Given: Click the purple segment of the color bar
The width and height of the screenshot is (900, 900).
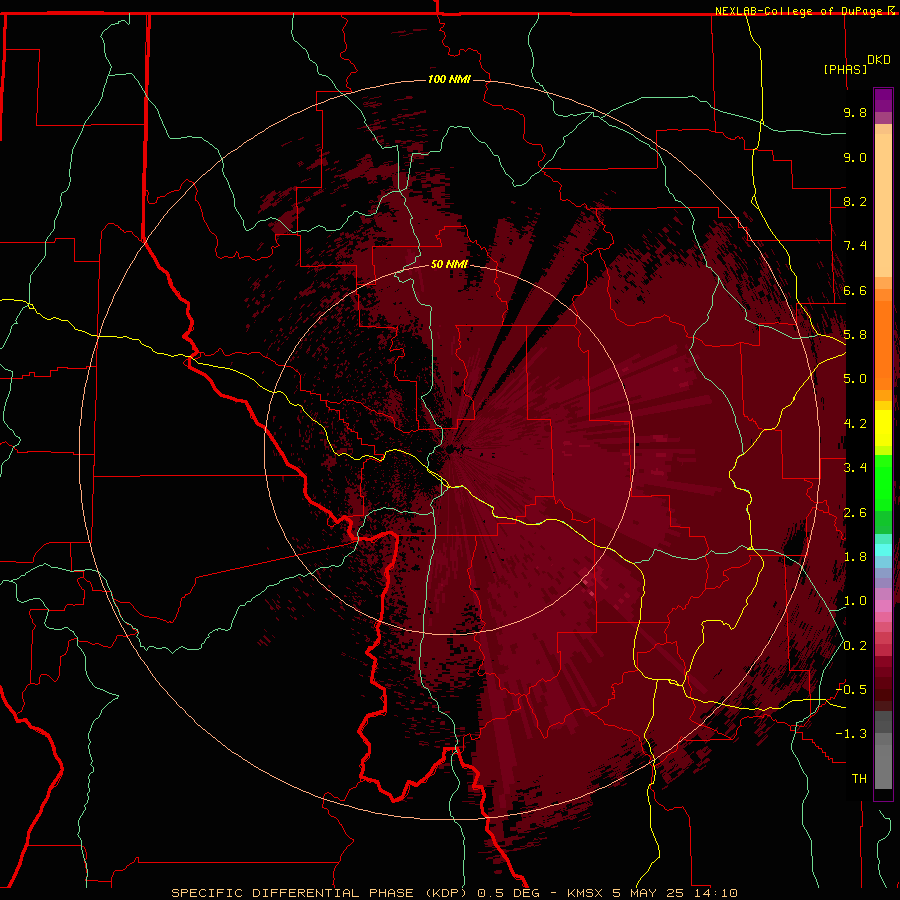Looking at the screenshot, I should (x=883, y=100).
